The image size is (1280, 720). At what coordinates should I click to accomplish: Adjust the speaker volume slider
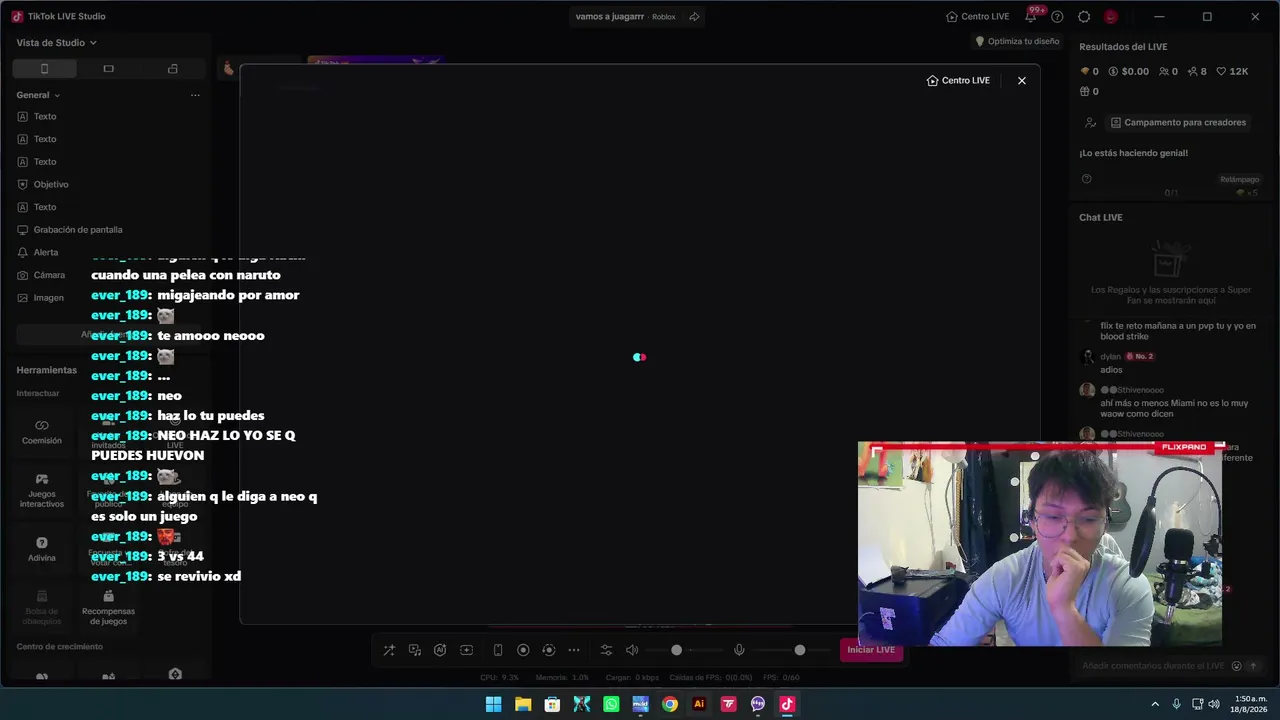tap(677, 650)
